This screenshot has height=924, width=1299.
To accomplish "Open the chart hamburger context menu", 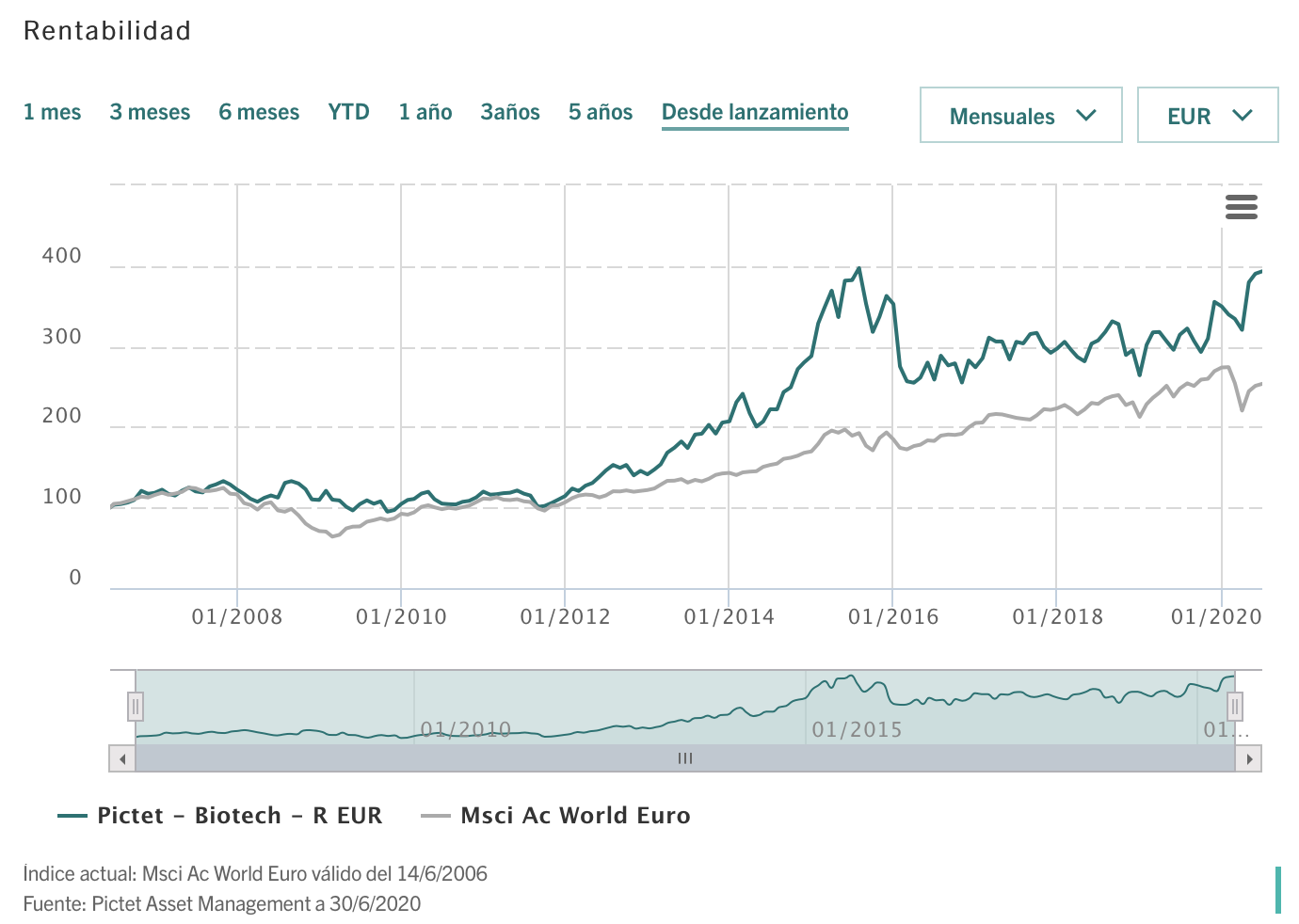I will 1241,207.
